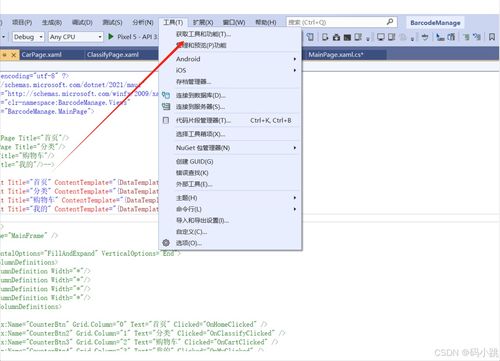Click the bookmark icon at toolbar's right end
Viewport: 500px width, 361px height.
point(492,37)
